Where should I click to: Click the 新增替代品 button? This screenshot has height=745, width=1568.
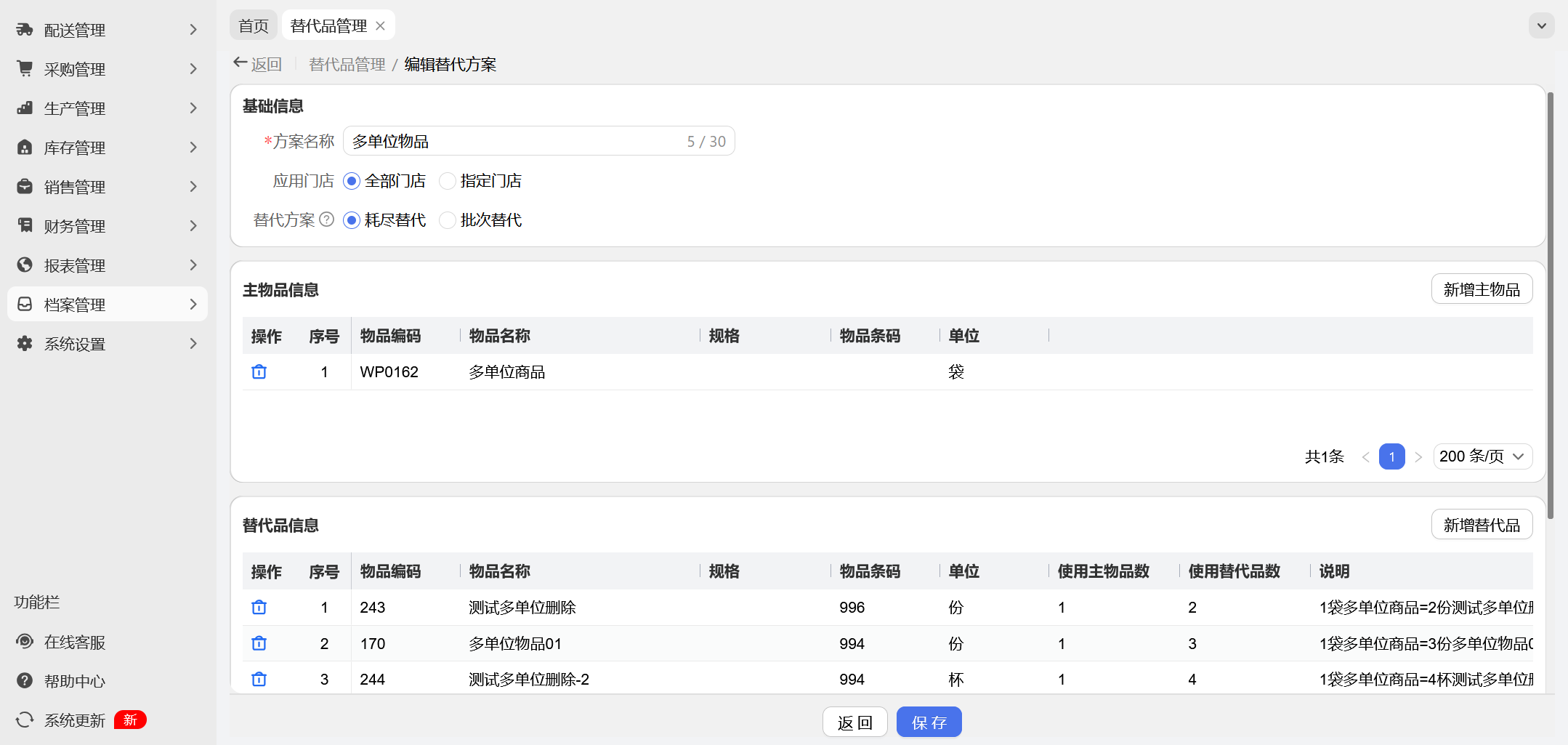click(1482, 525)
